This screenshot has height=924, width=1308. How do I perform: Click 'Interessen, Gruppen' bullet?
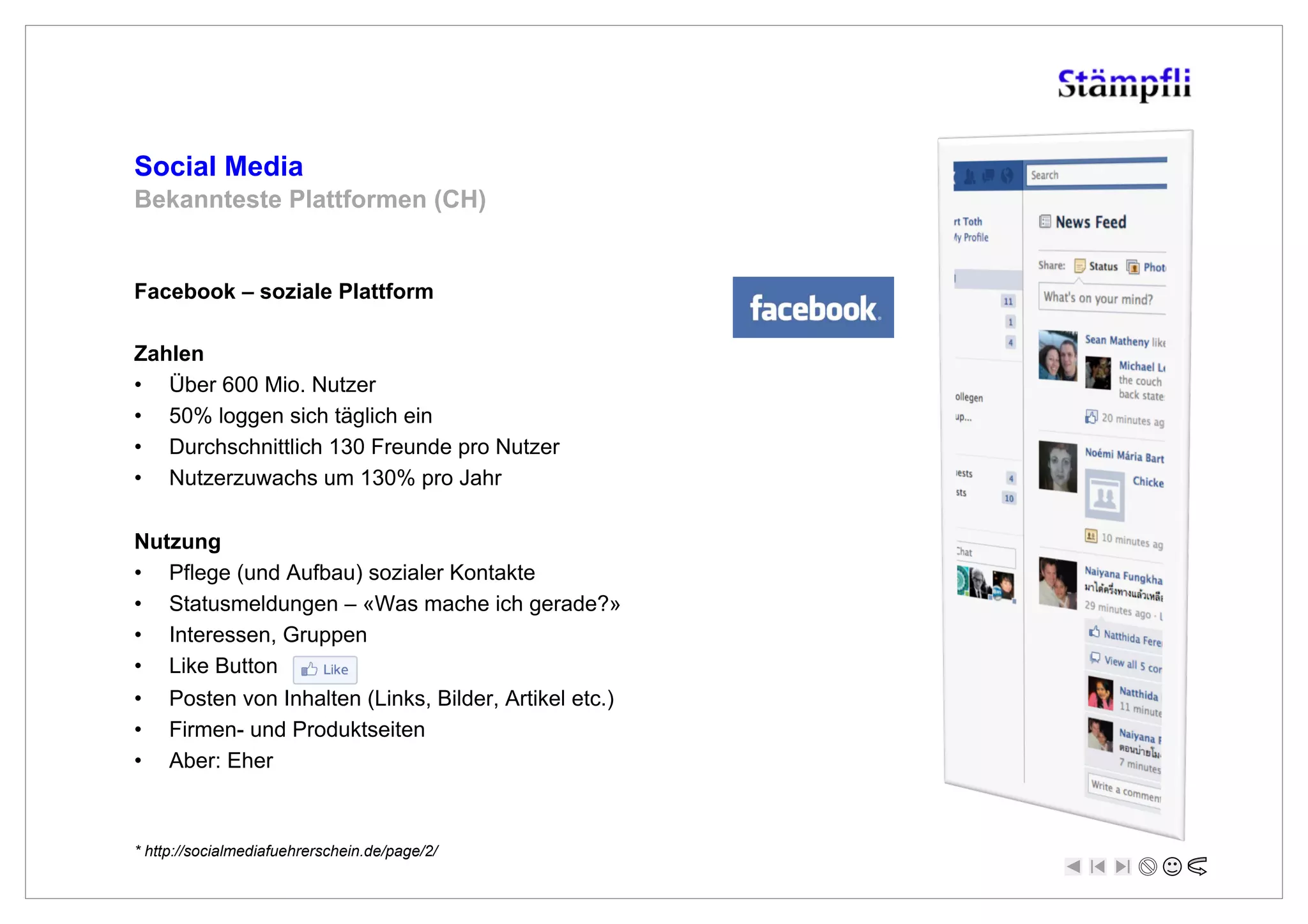pyautogui.click(x=268, y=635)
